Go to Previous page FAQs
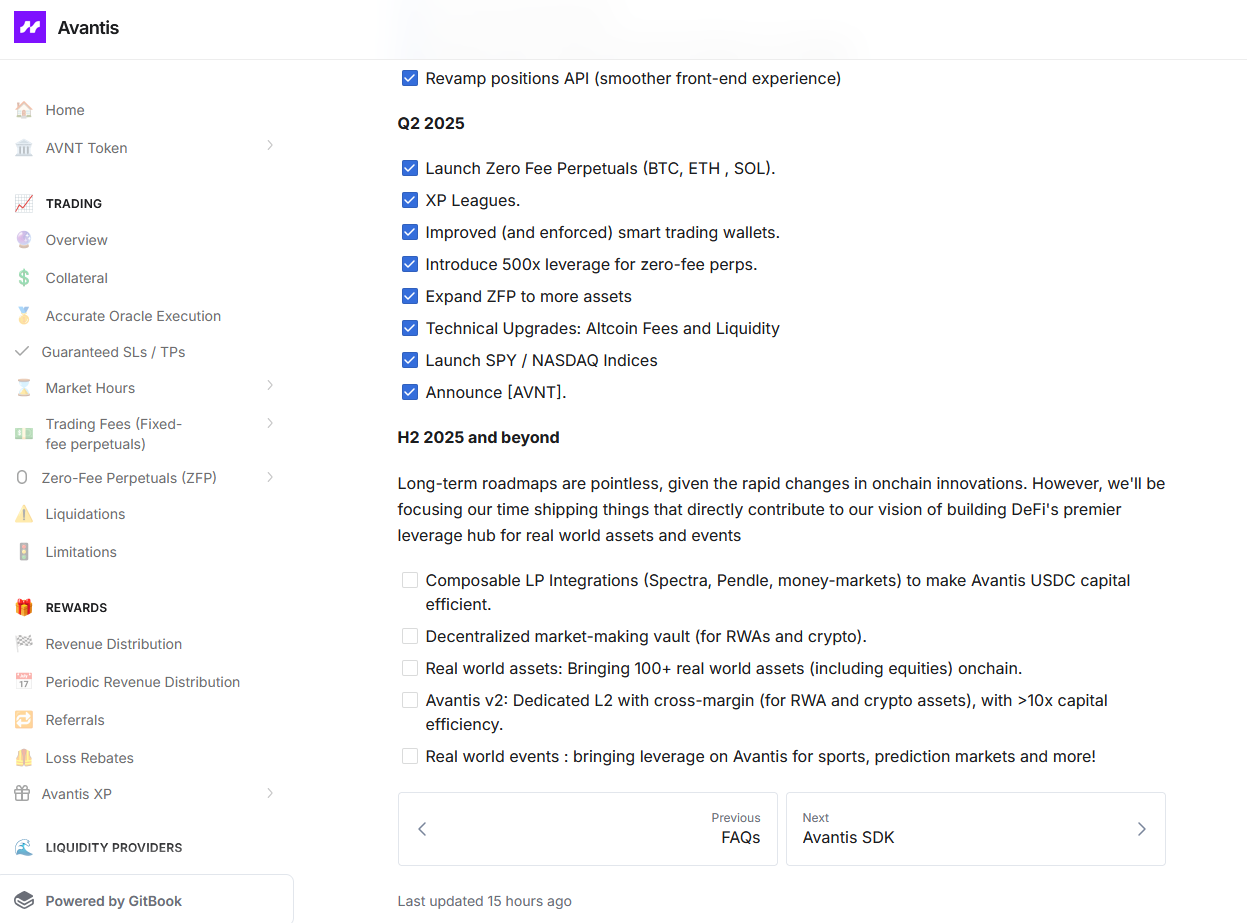Screen dimensions: 1247x923 tap(588, 829)
